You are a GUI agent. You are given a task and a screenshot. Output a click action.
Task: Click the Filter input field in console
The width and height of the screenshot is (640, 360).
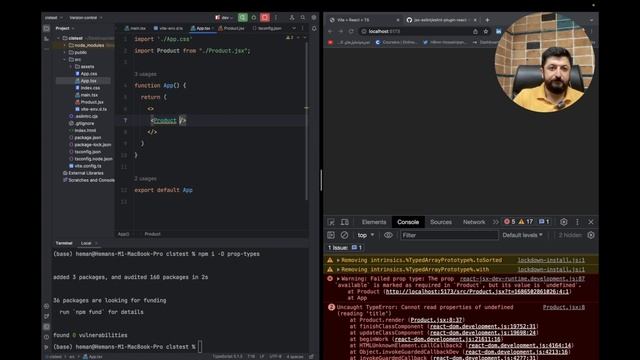[449, 235]
